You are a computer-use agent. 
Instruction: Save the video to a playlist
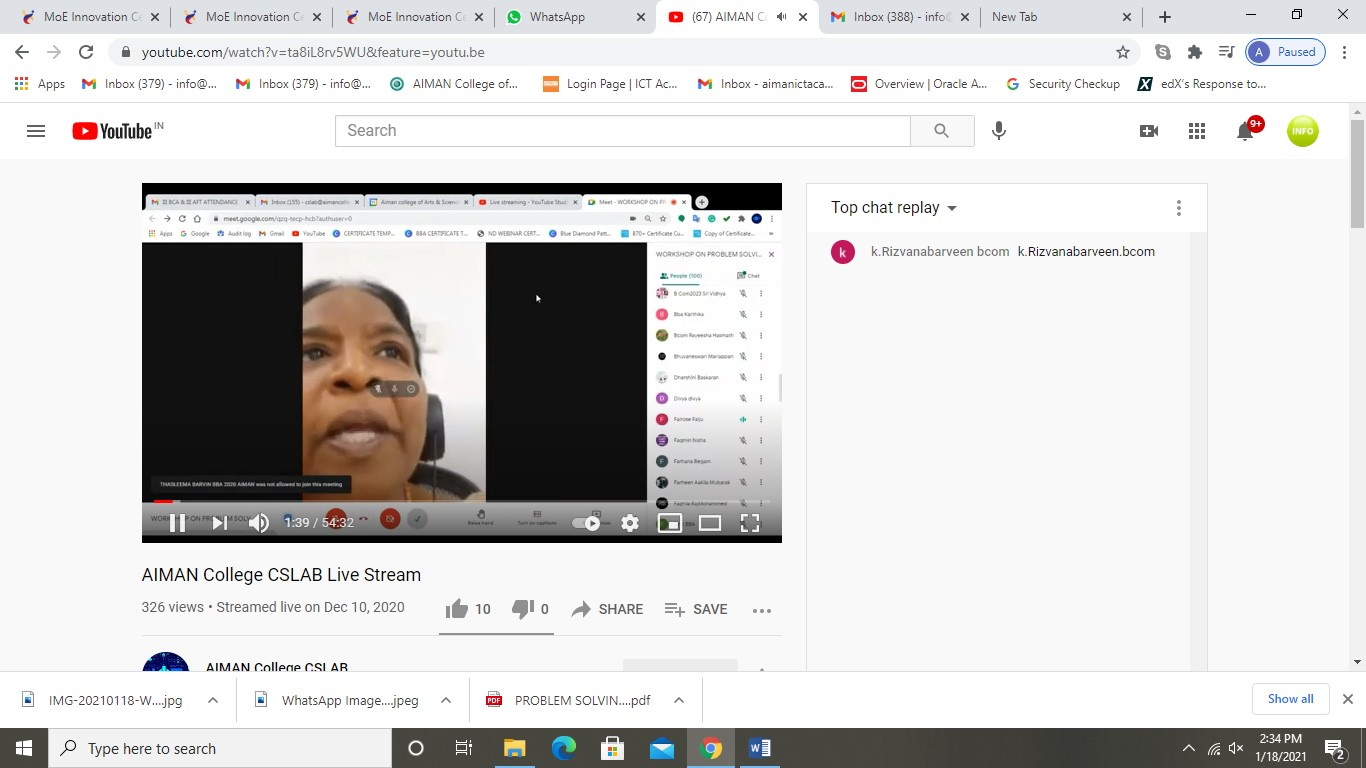click(696, 609)
